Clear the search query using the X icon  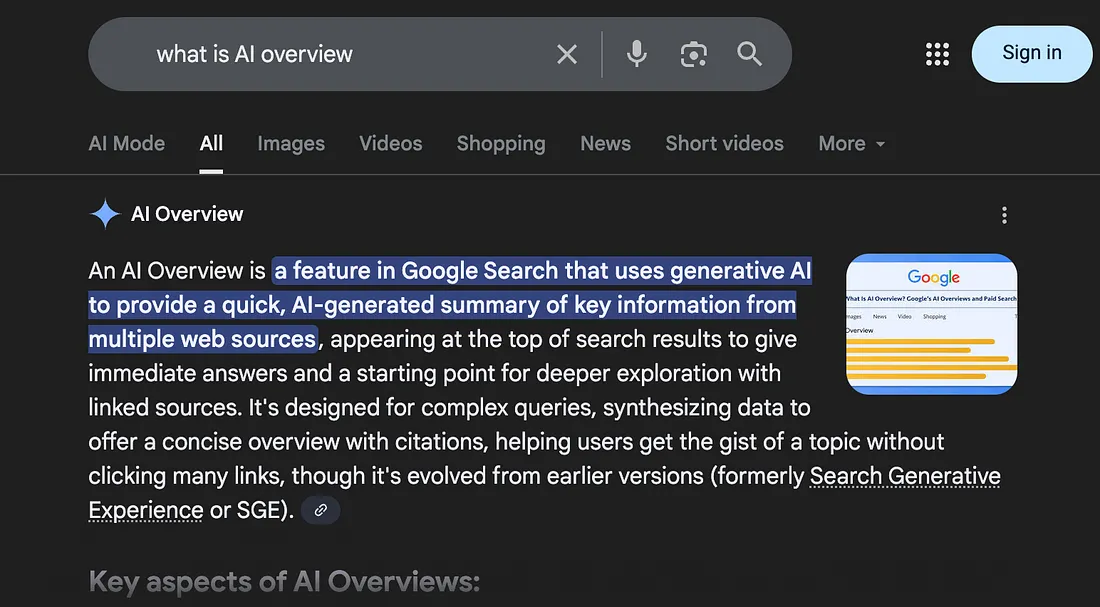[566, 54]
